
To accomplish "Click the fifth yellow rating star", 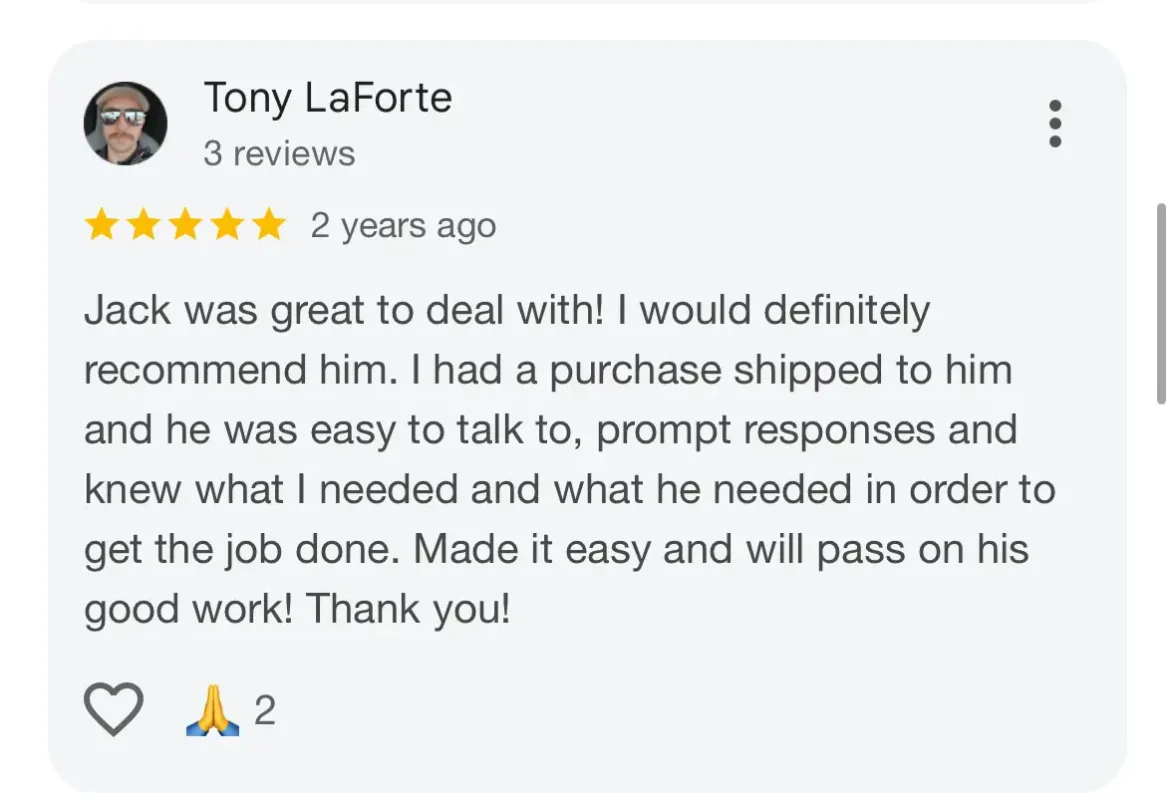I will click(x=268, y=226).
